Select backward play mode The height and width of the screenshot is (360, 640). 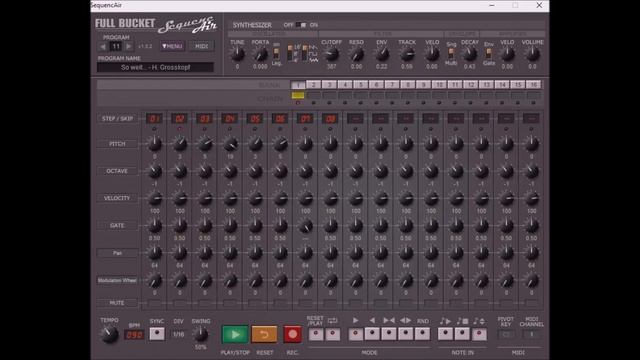point(372,334)
